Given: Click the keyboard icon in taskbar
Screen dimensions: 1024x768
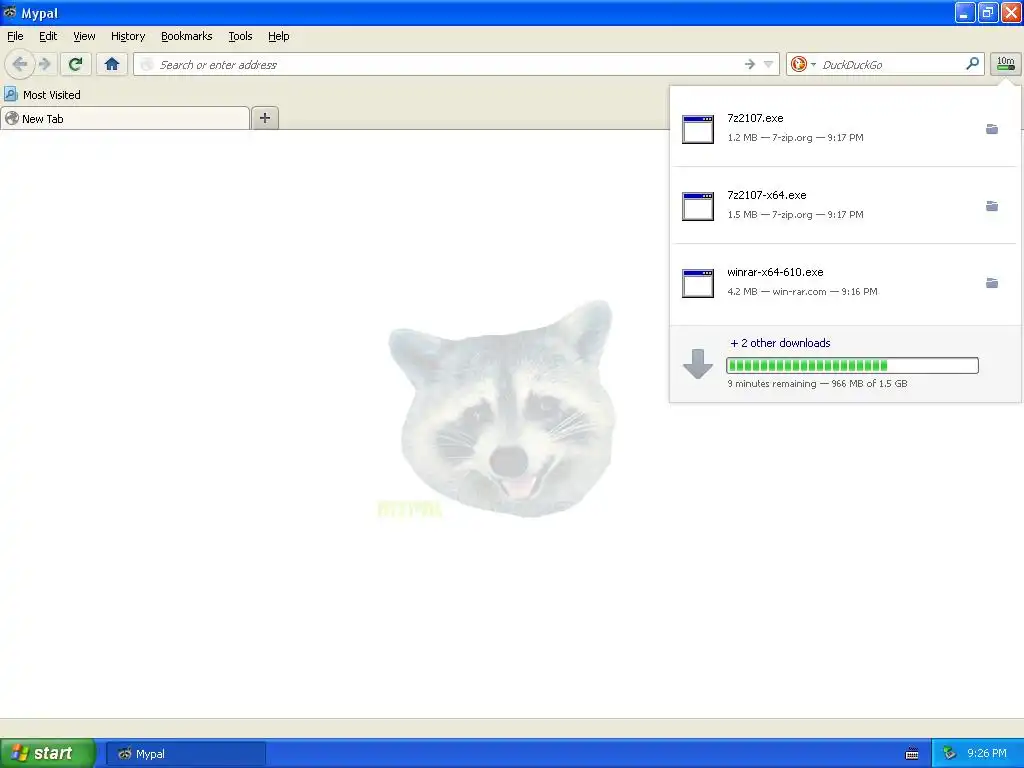Looking at the screenshot, I should click(912, 754).
